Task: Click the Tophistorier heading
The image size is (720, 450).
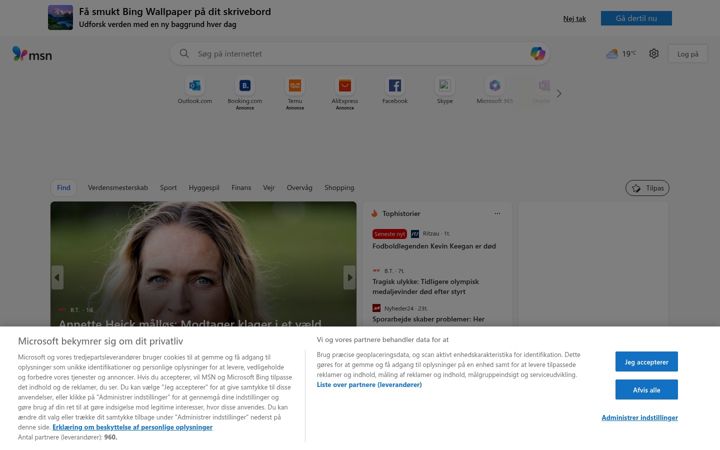Action: pos(401,214)
